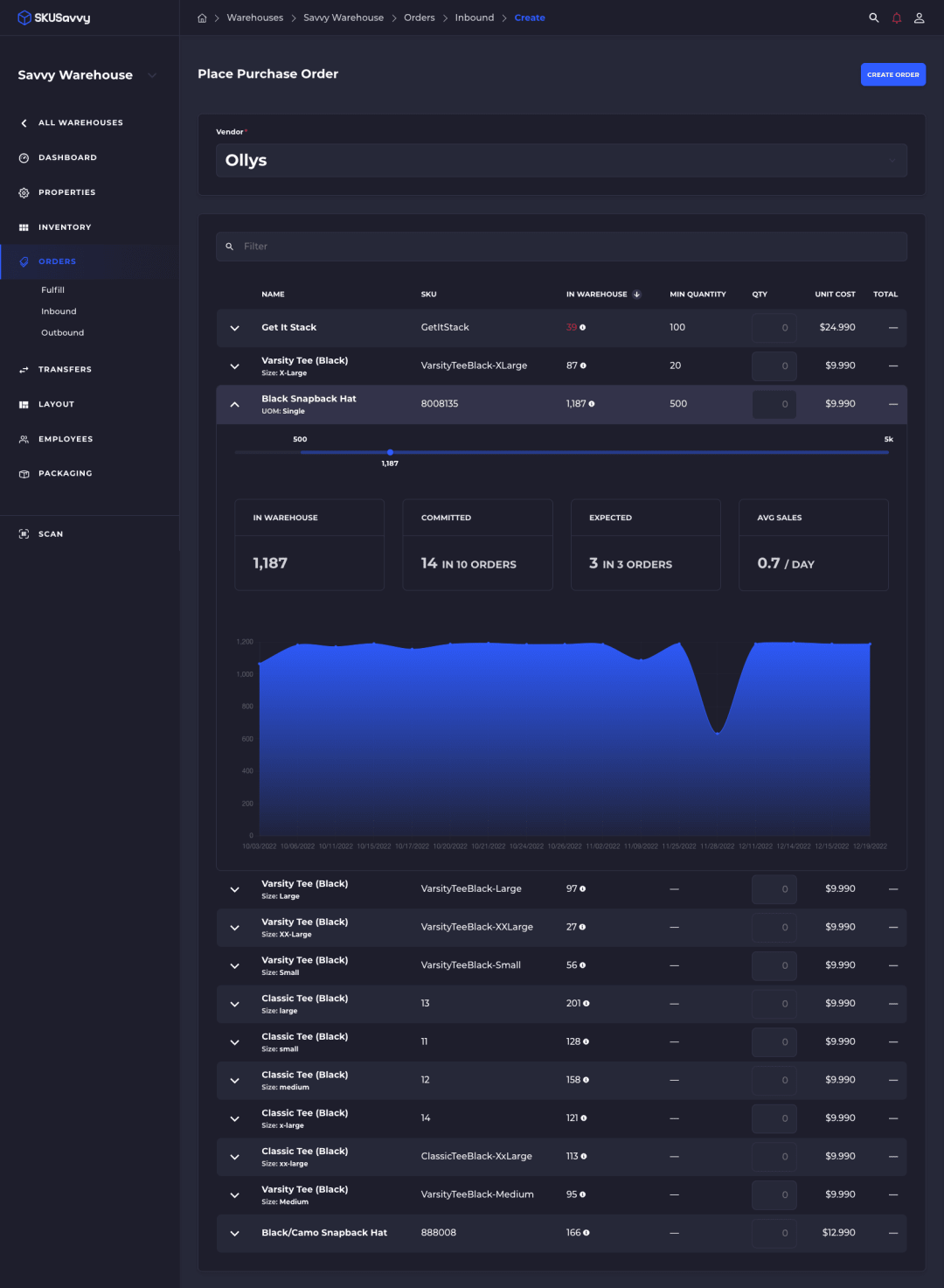Select Outbound under Orders
Screen dimensions: 944x1288
63,333
